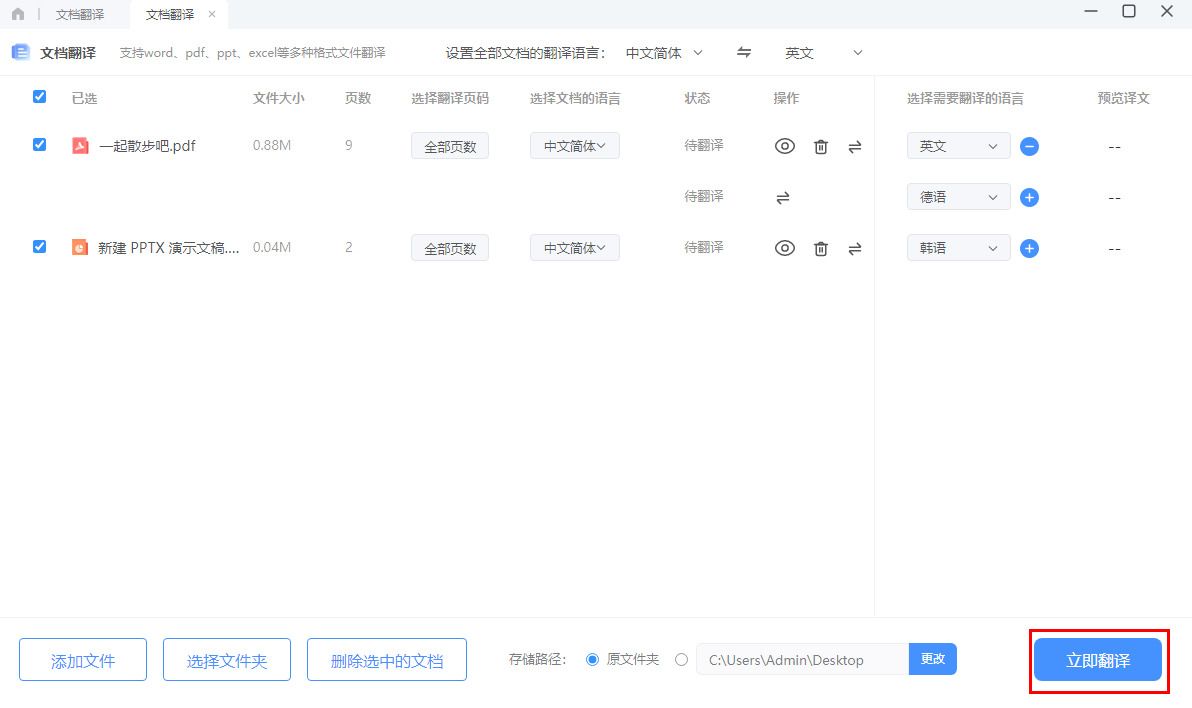Click the 添加文件 button
The height and width of the screenshot is (708, 1192).
tap(83, 660)
